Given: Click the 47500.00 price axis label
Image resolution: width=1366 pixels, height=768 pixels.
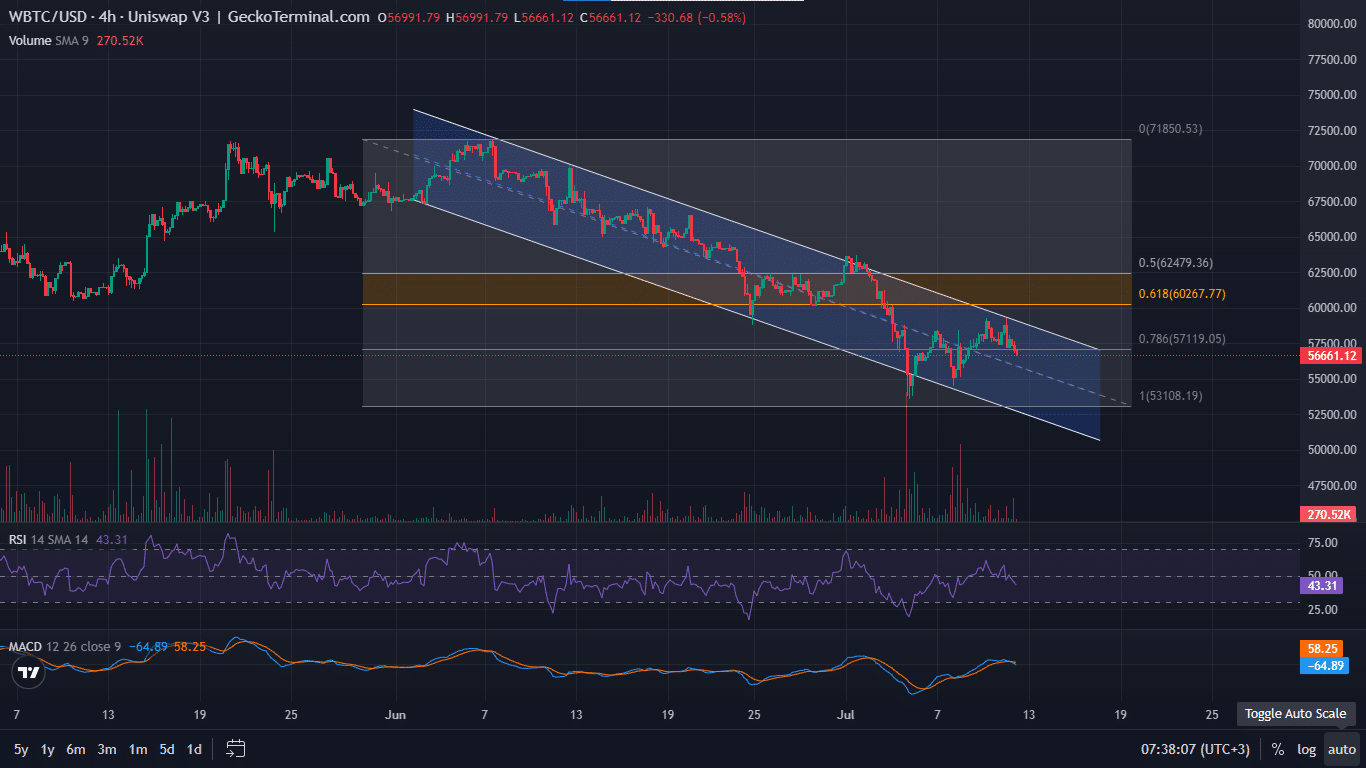Looking at the screenshot, I should pyautogui.click(x=1332, y=486).
